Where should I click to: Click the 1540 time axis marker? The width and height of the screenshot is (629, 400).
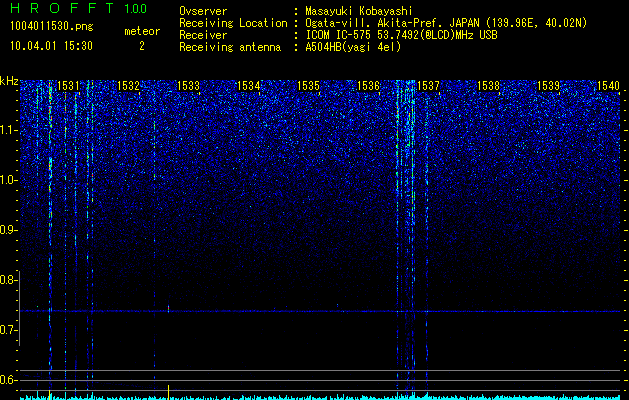click(609, 85)
